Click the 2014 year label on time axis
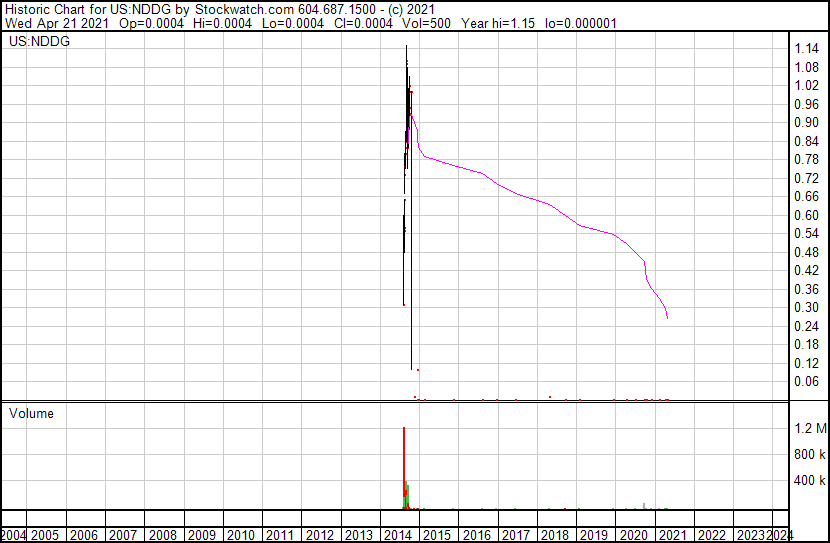The image size is (830, 543). click(x=398, y=535)
